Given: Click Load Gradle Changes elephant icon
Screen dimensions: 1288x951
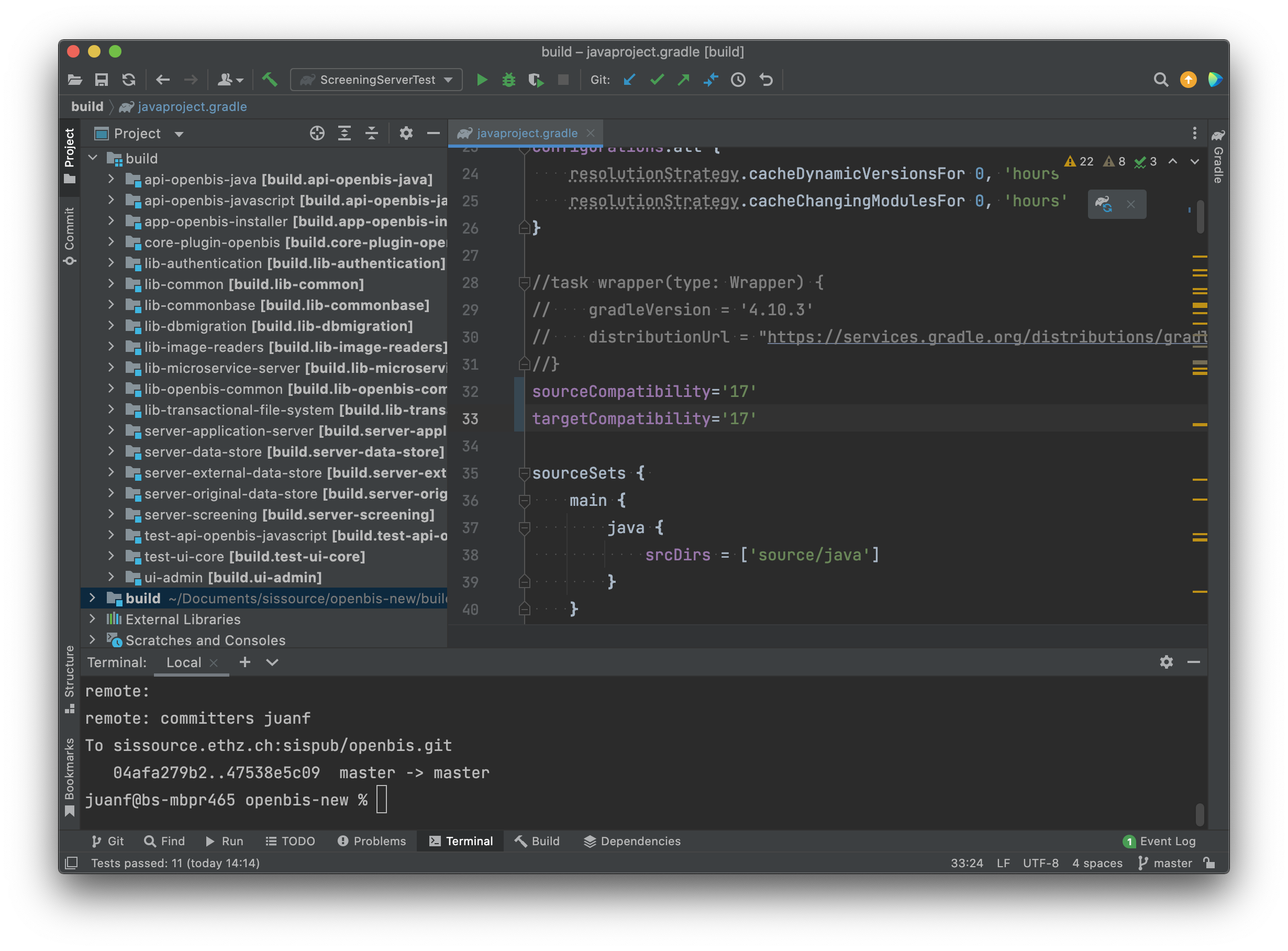Looking at the screenshot, I should [x=1104, y=204].
